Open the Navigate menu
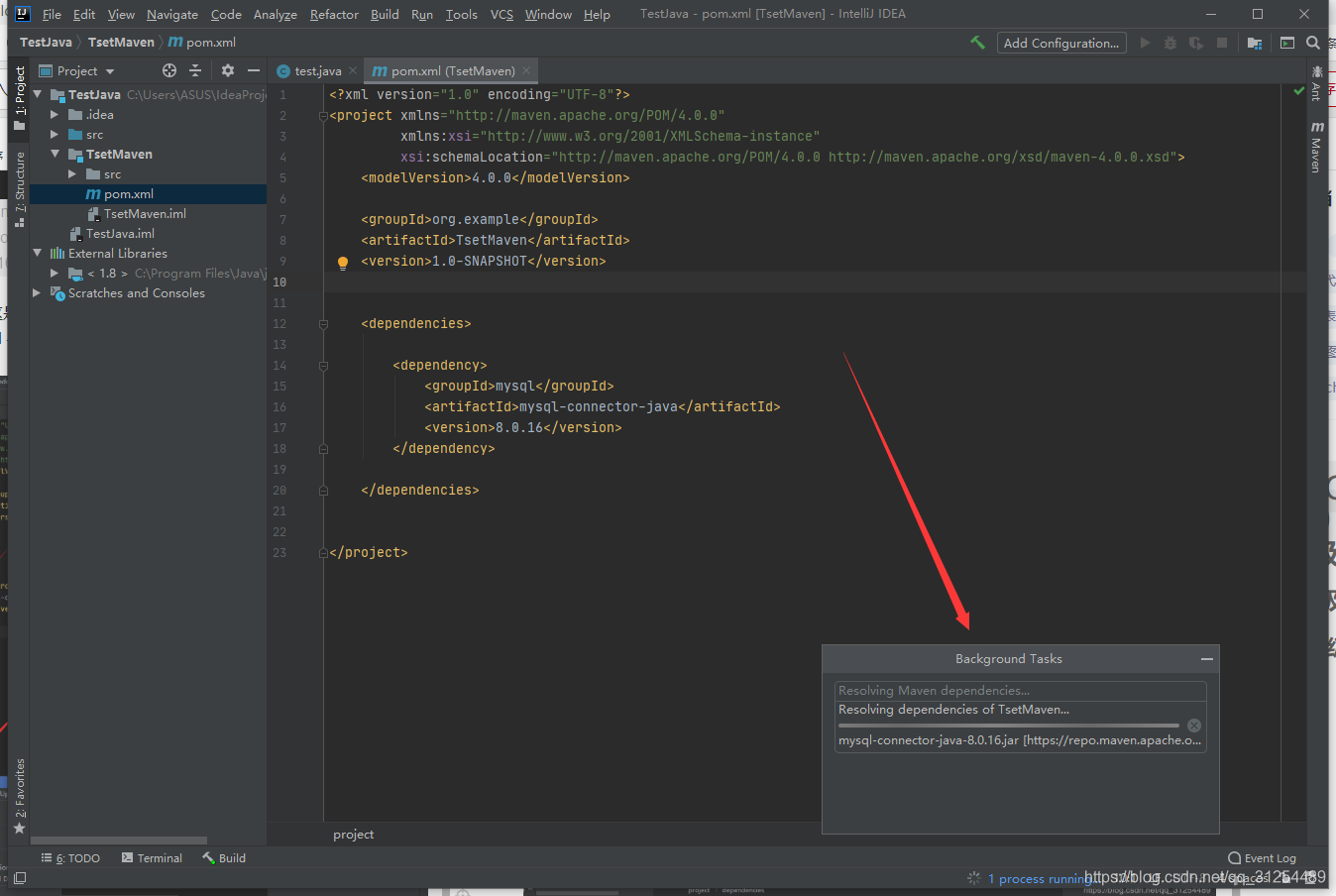 [172, 14]
